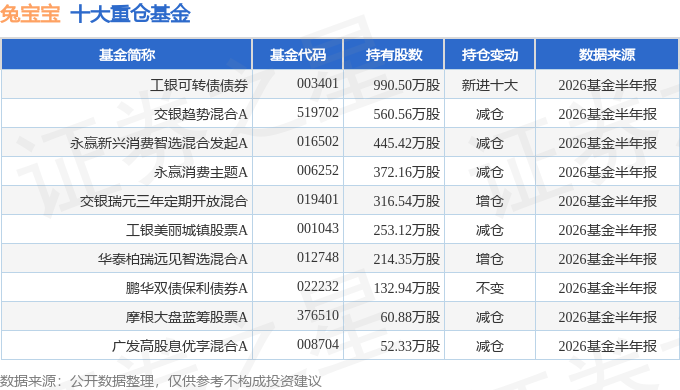Click the 基金简称 column header
This screenshot has width=680, height=390.
[x=127, y=55]
